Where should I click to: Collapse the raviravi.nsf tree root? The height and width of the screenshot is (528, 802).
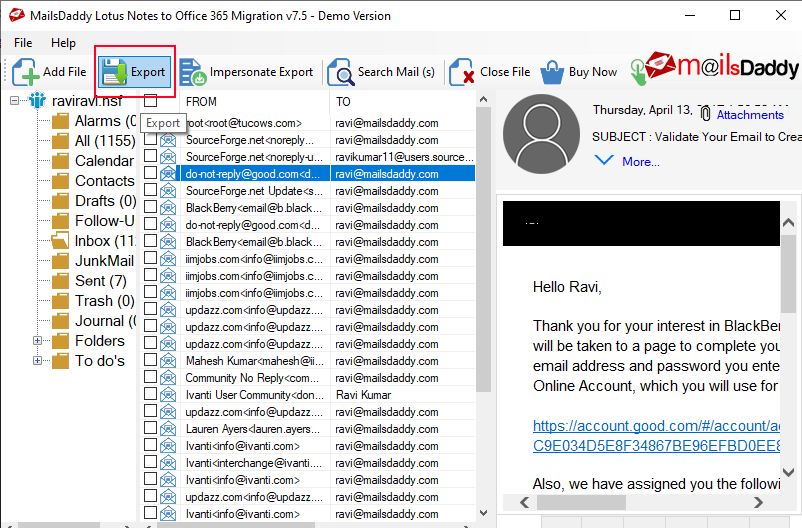tap(14, 101)
